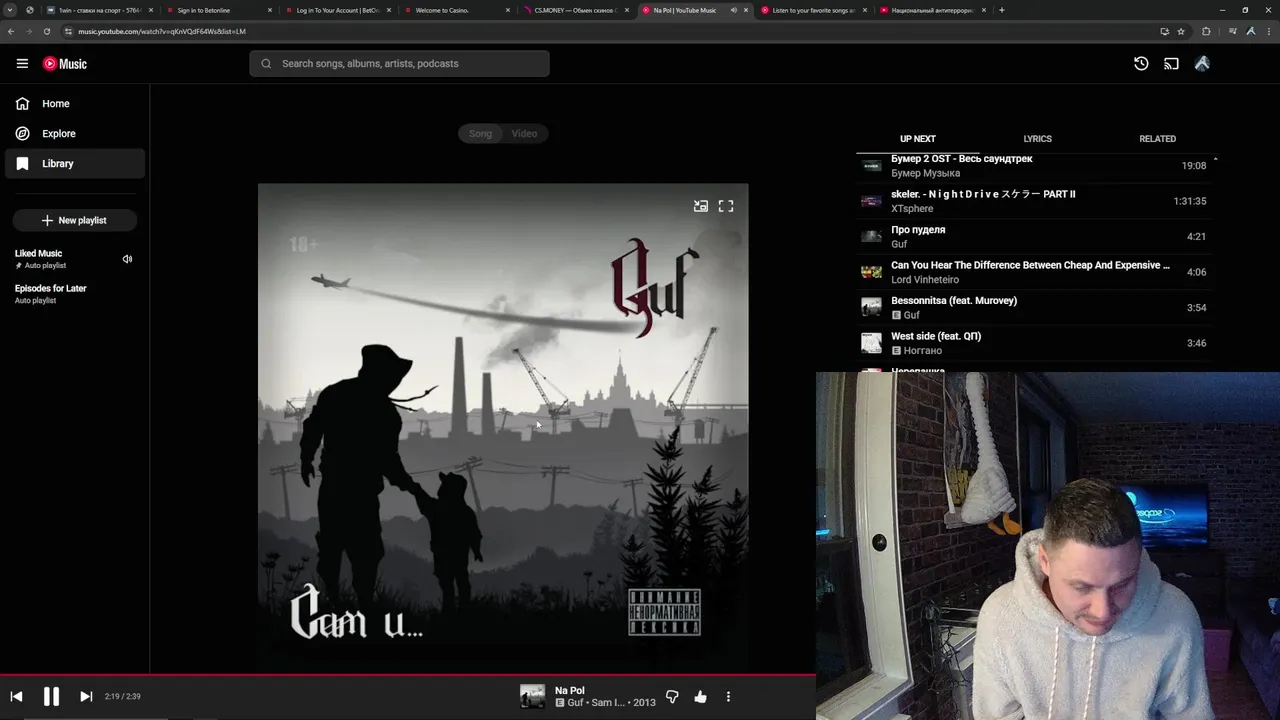Switch to the CS.MONEY browser tab
This screenshot has width=1280, height=720.
(575, 10)
